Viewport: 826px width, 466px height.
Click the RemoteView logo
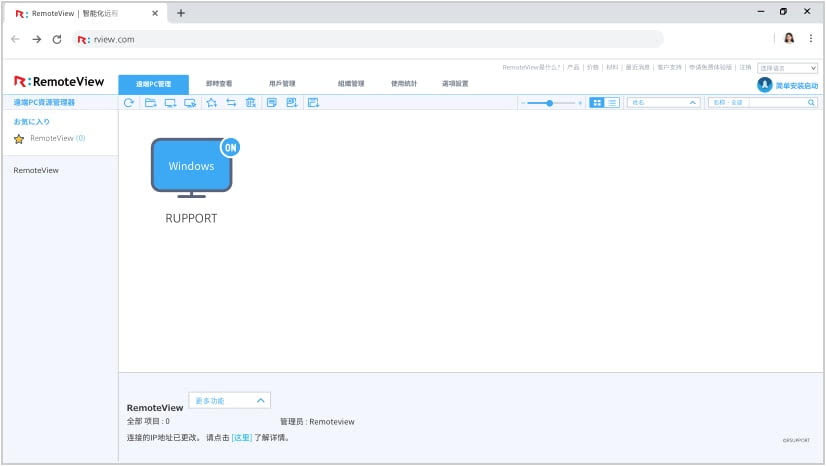point(59,82)
